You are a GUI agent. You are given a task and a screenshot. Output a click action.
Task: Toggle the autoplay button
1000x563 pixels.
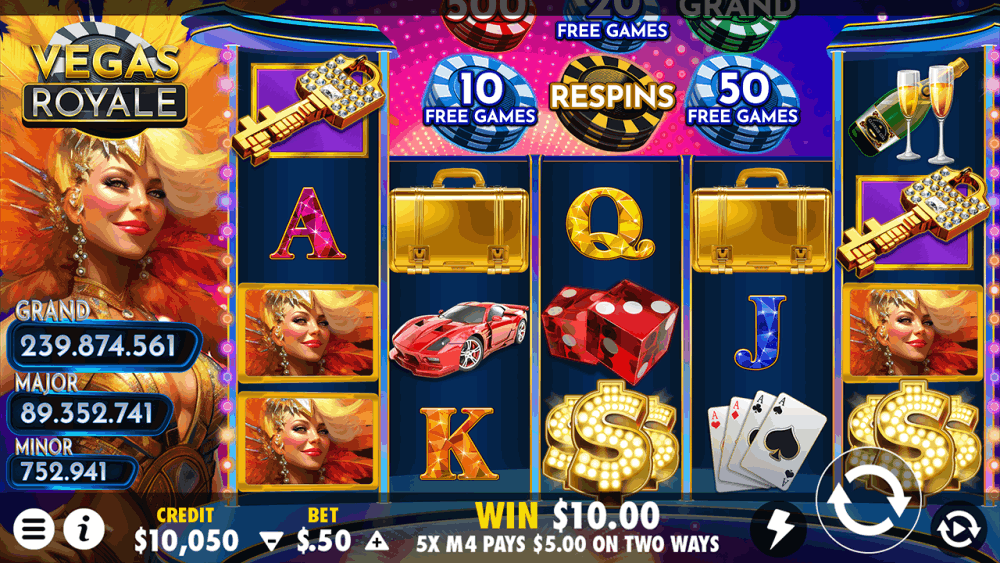click(959, 529)
